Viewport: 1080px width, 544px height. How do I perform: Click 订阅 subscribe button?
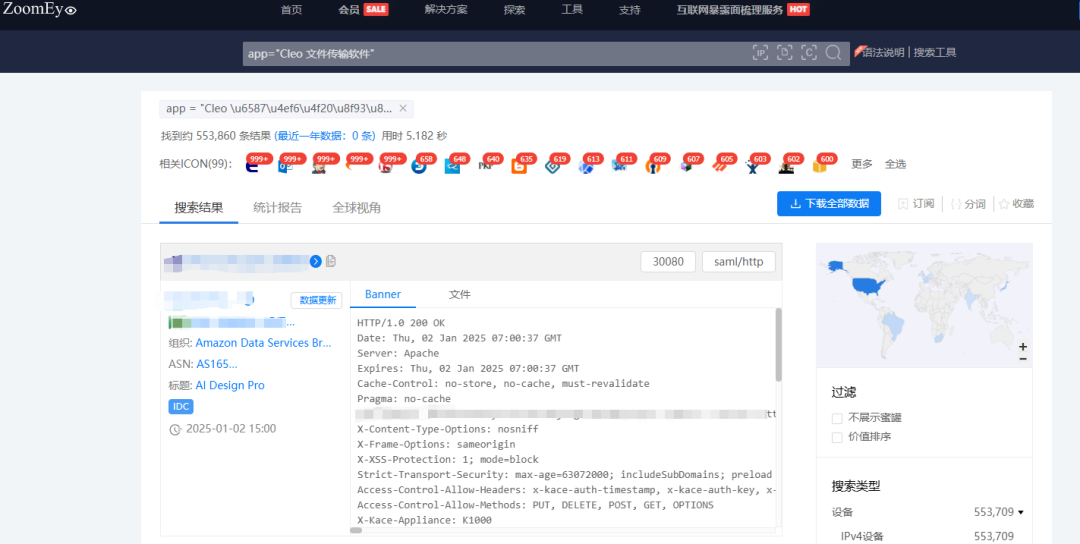click(916, 204)
